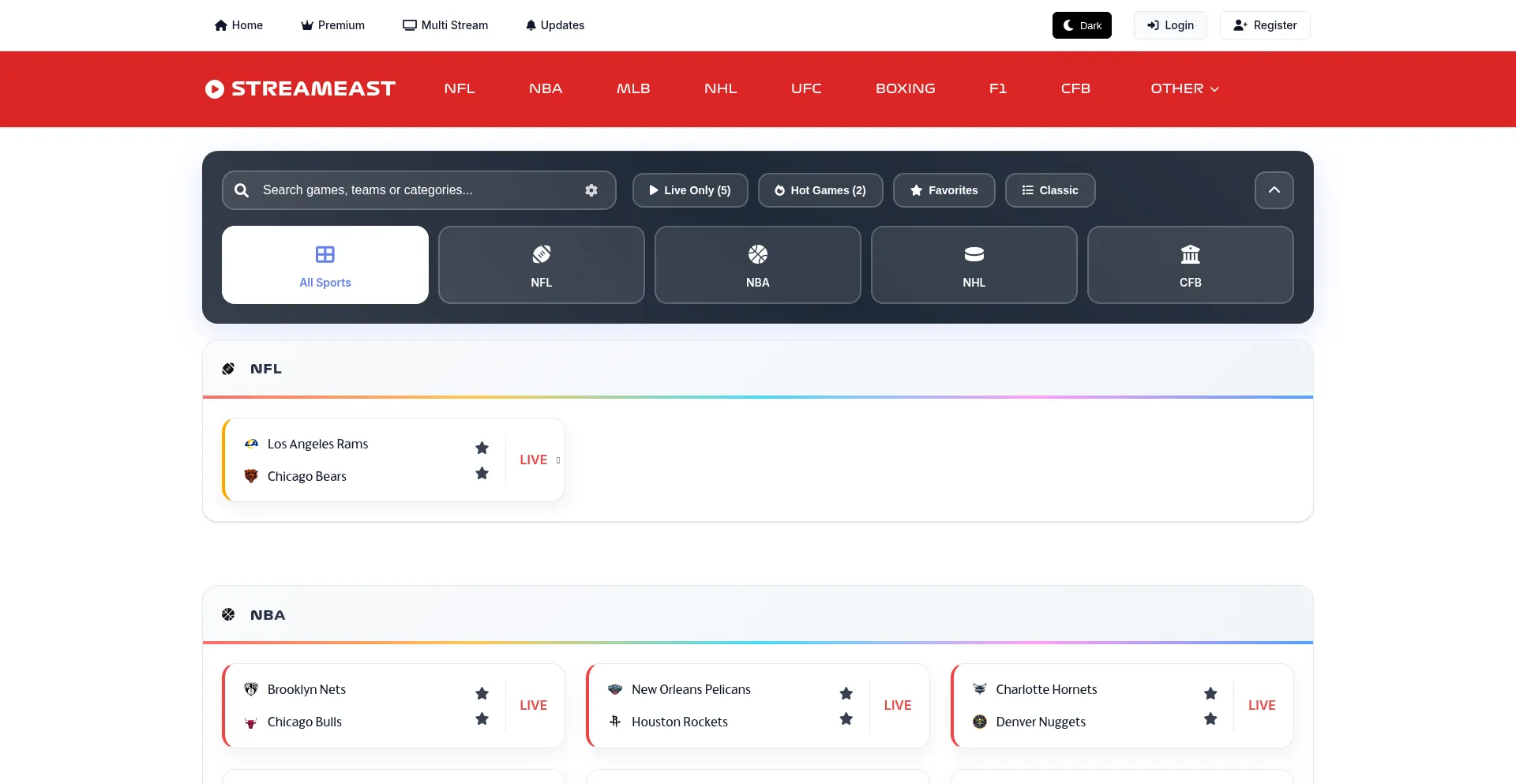Screen dimensions: 1516x784
Task: Toggle the Live Only filter
Action: (x=690, y=190)
